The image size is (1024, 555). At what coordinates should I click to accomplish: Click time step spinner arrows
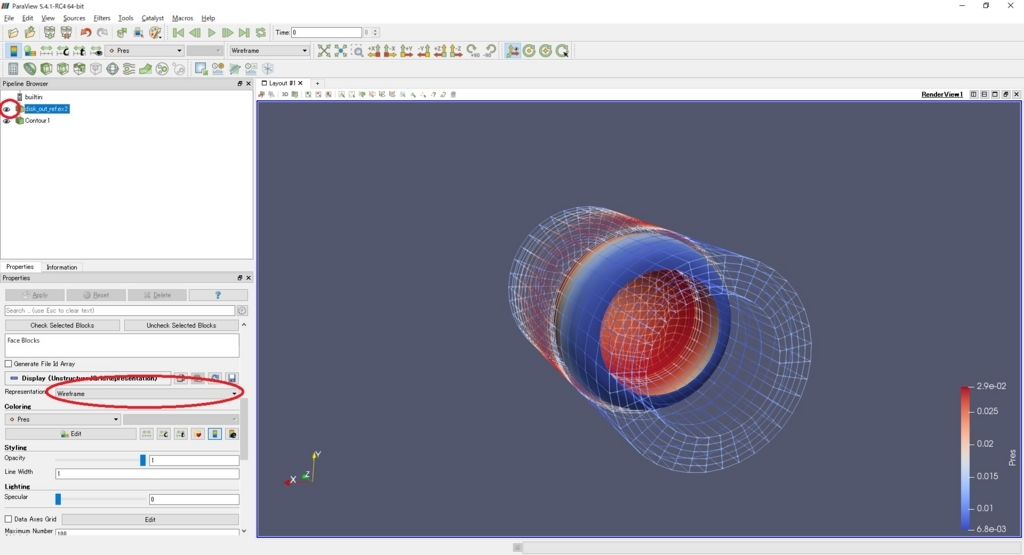pos(375,33)
